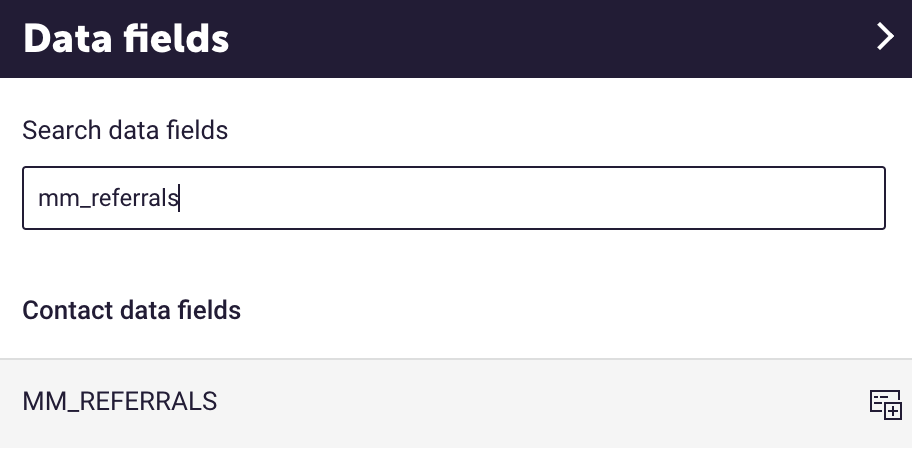Click the Contact data fields heading
Screen dimensions: 912x460
click(x=131, y=310)
